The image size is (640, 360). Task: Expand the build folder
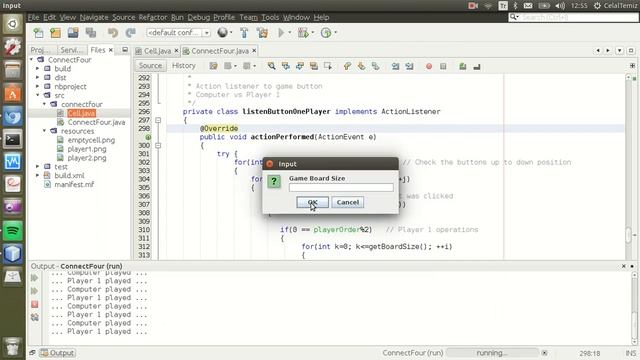[x=38, y=69]
